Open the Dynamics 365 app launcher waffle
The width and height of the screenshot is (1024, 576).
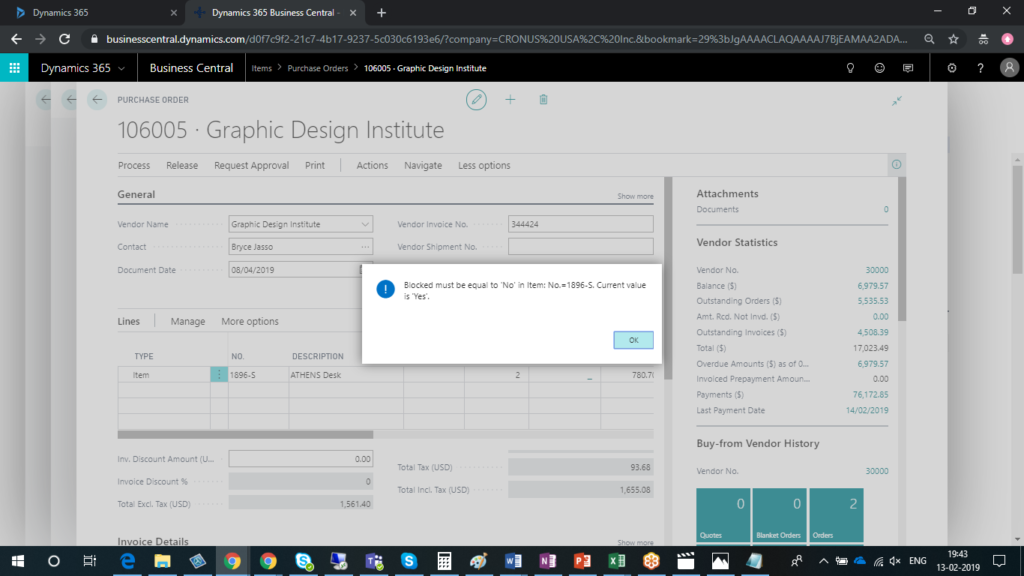click(x=14, y=68)
